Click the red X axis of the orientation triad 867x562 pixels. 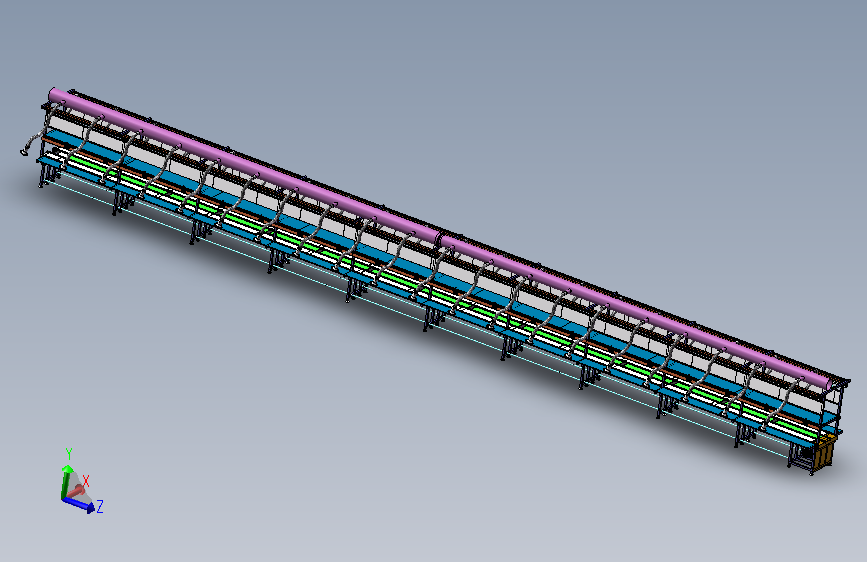tap(78, 490)
